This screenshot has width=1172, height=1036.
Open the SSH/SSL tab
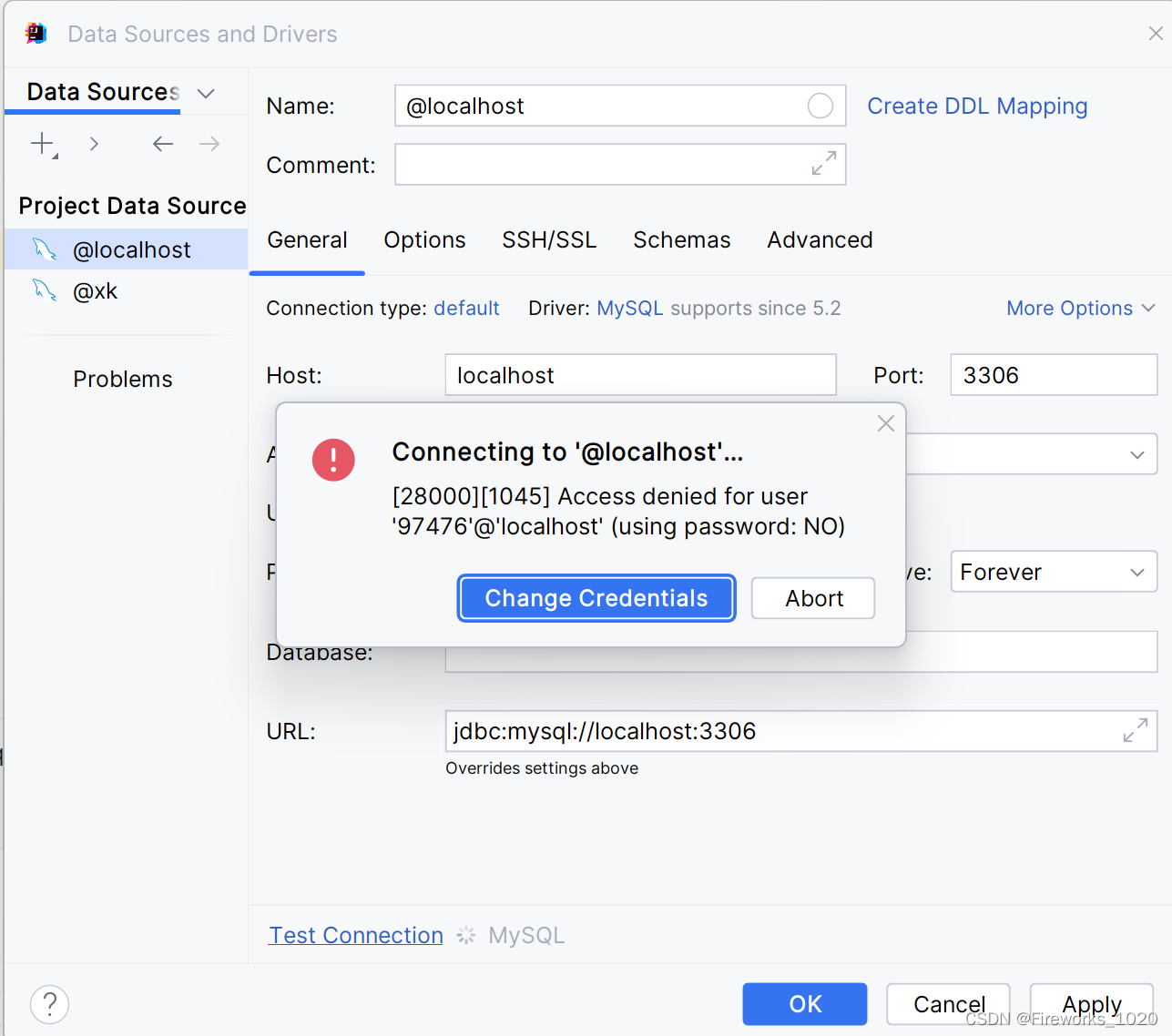click(549, 239)
